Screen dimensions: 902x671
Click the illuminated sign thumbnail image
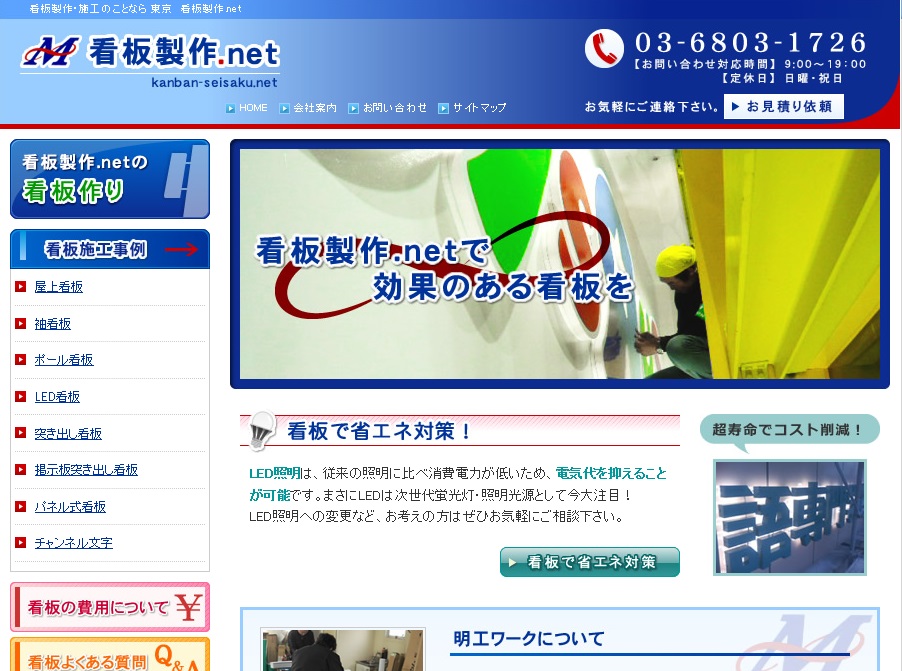[x=789, y=517]
